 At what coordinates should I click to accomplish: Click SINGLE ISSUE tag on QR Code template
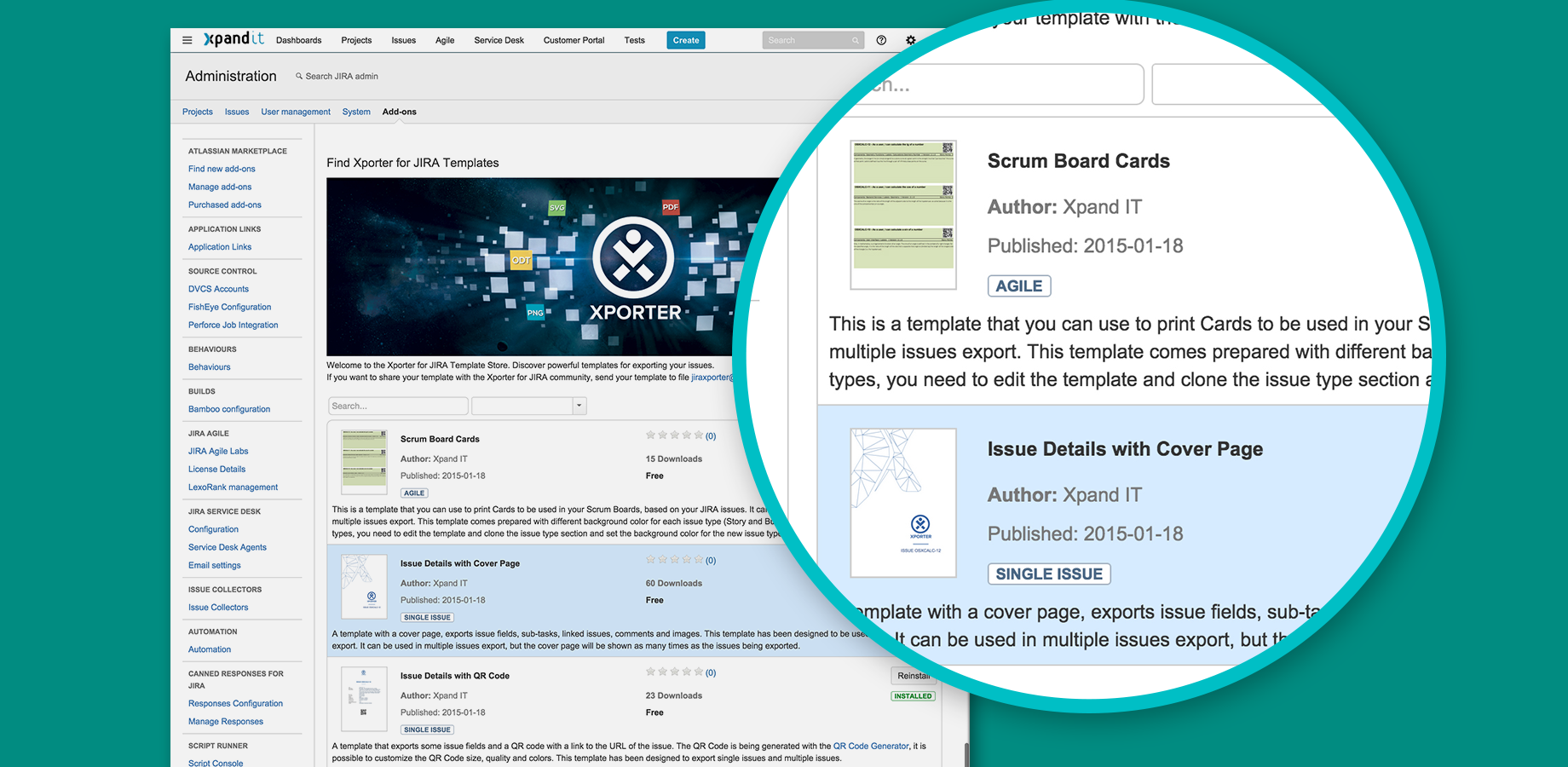click(427, 730)
